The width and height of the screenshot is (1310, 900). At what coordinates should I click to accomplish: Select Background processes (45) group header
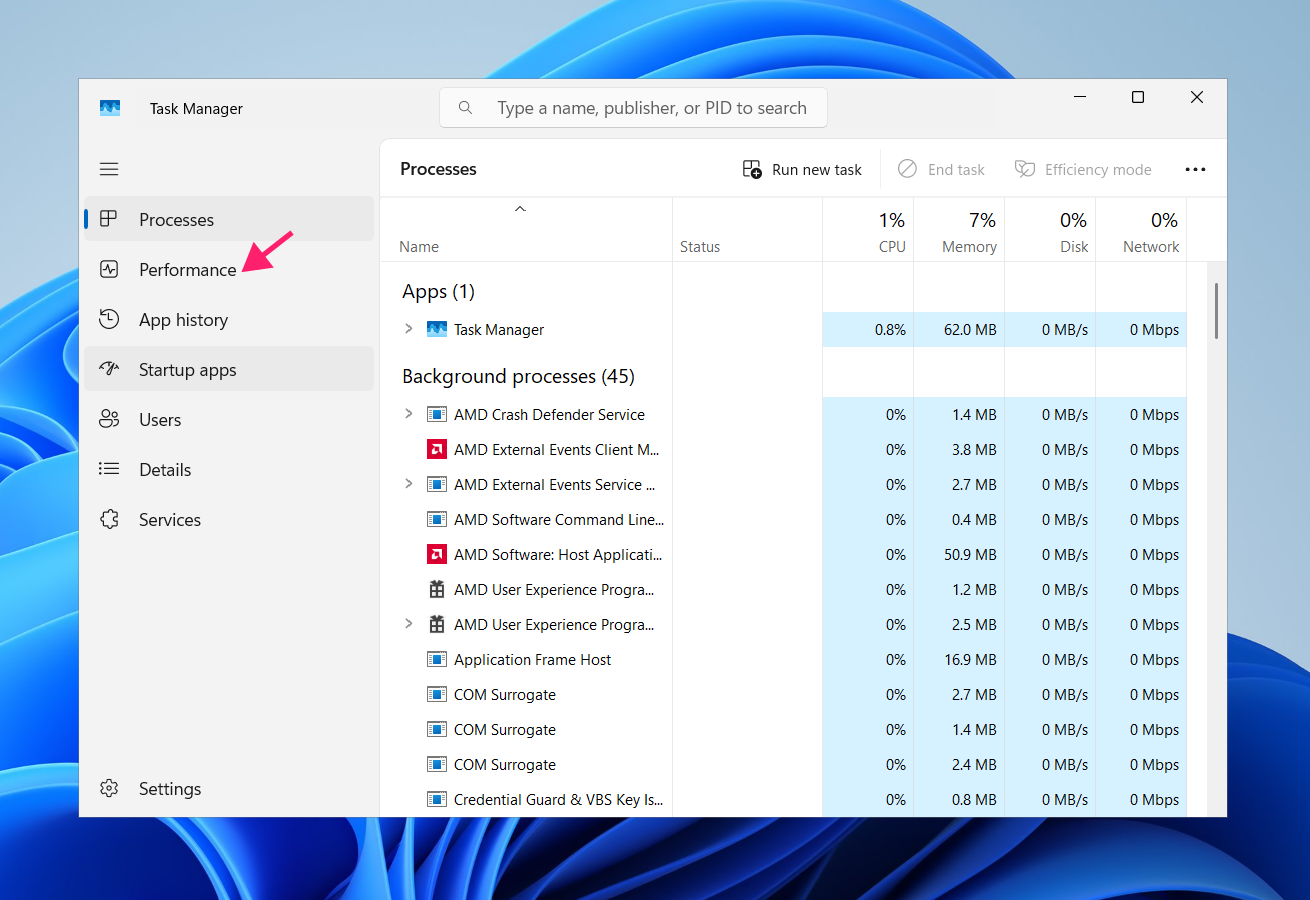[x=518, y=377]
